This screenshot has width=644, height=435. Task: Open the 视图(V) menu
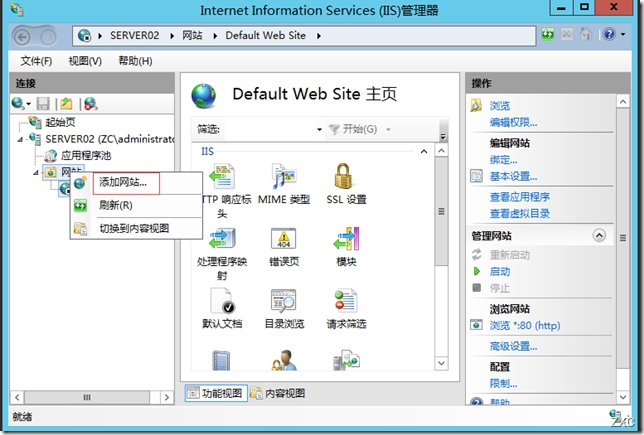[x=85, y=61]
